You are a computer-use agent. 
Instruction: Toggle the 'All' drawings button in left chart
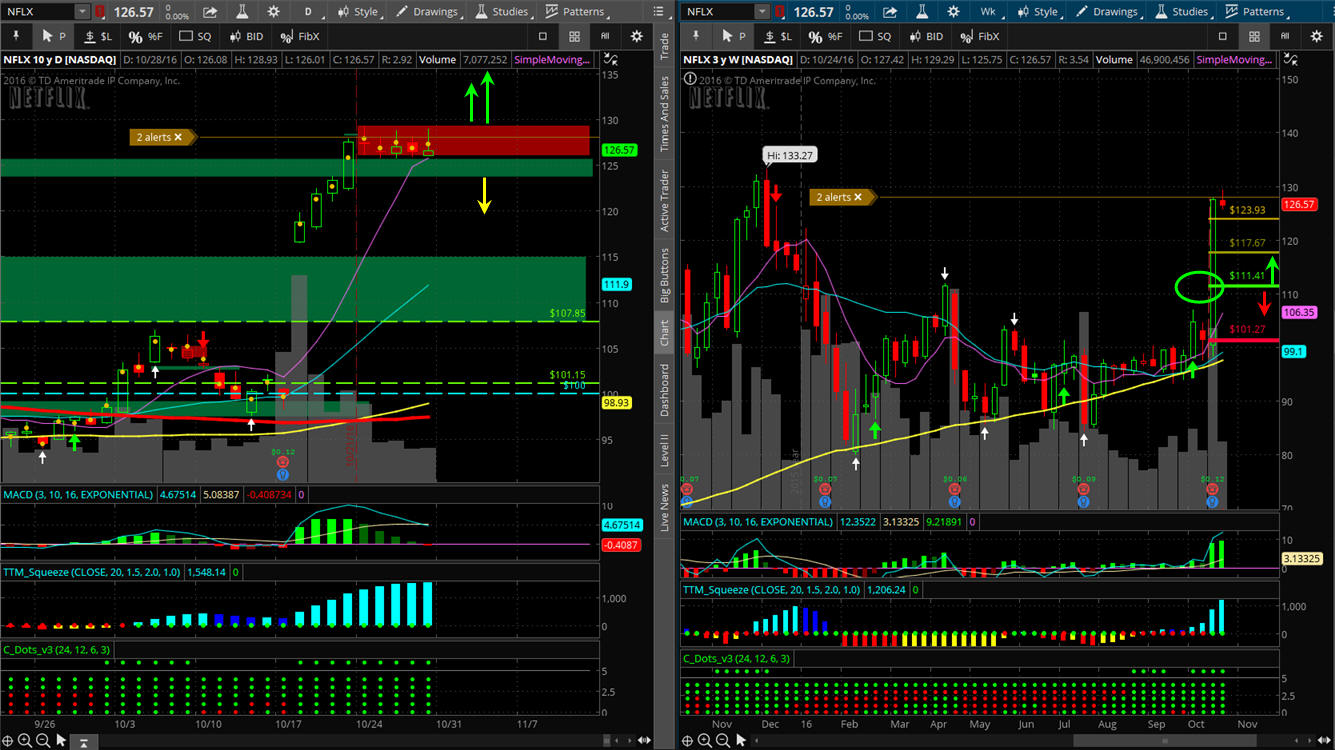tap(605, 36)
